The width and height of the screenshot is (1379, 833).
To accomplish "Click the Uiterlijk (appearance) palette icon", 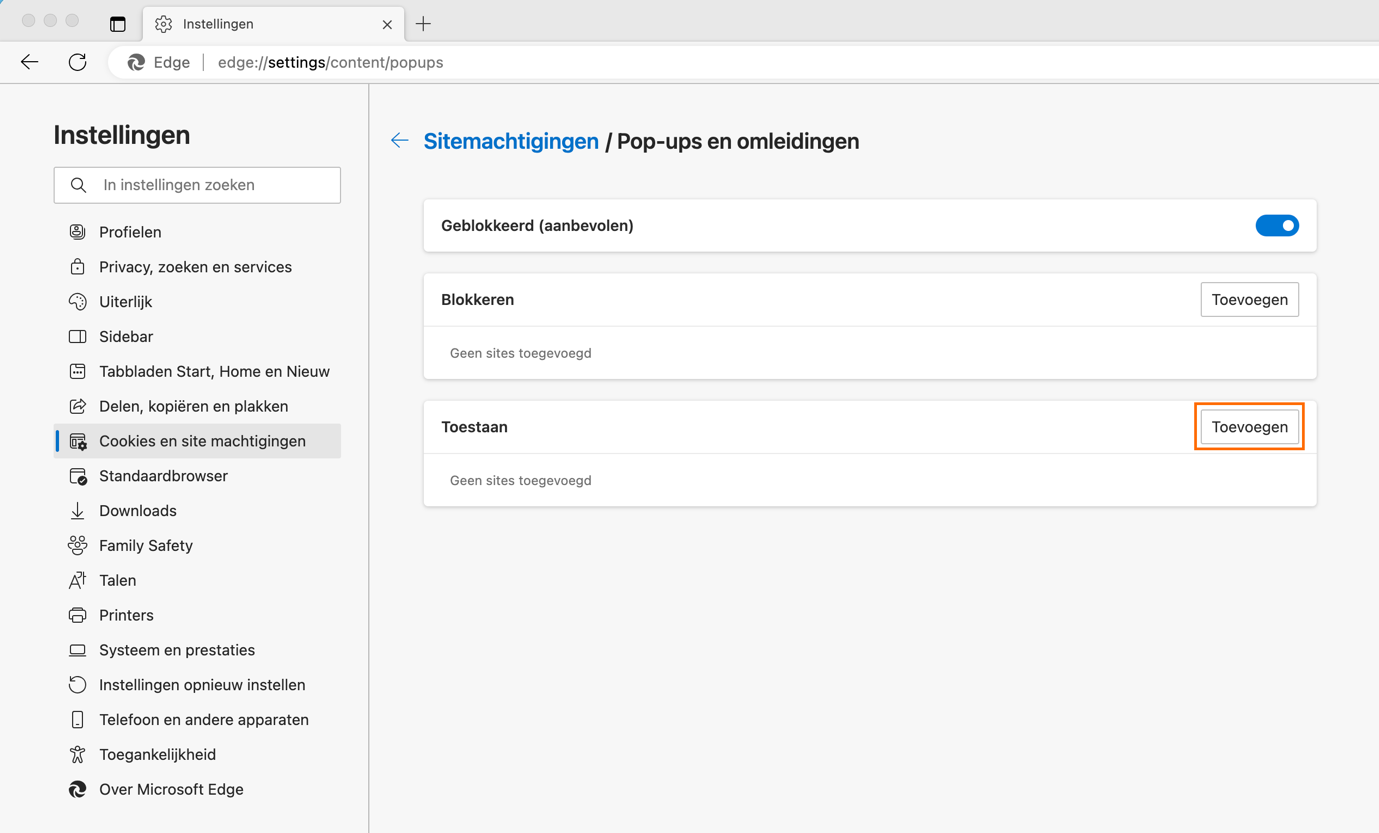I will point(78,301).
